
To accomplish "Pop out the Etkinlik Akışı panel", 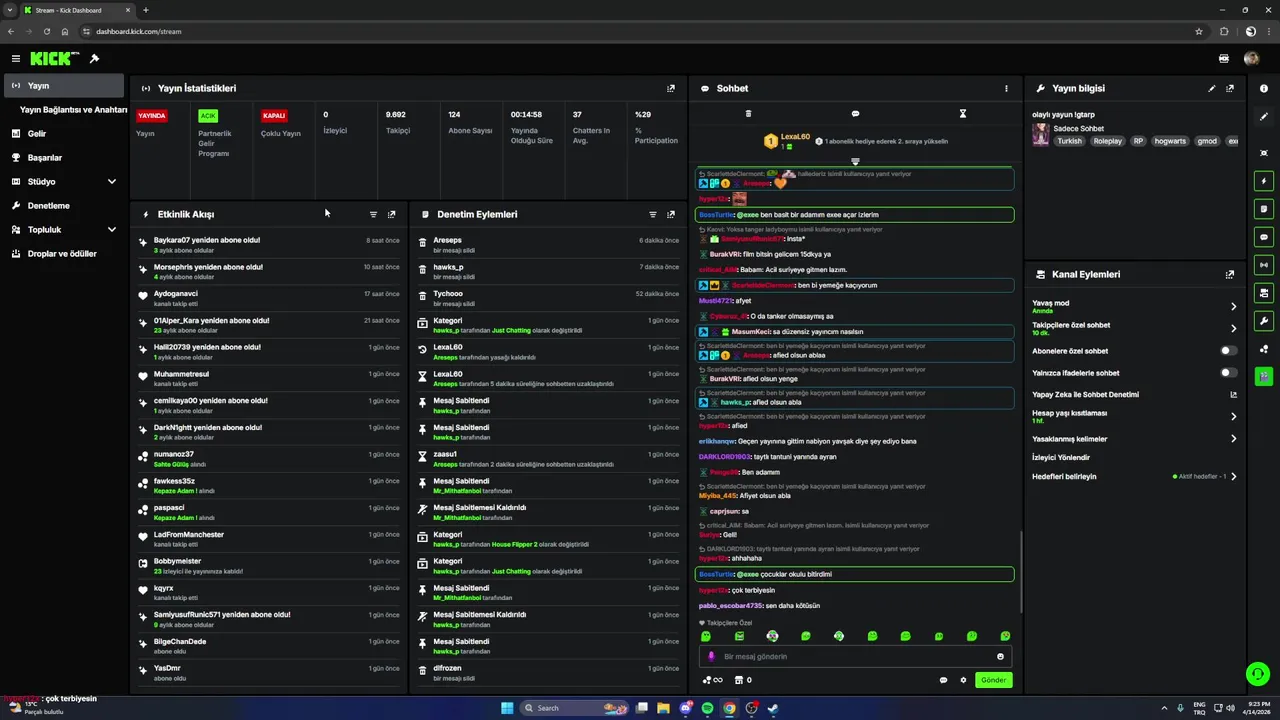I will pos(392,214).
